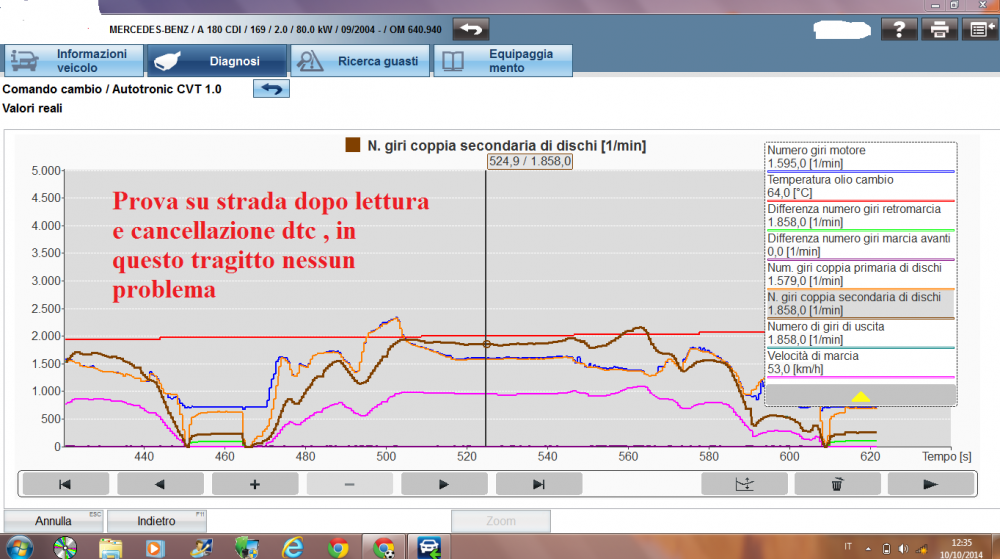Select N. giri coppia secondaria di dischi legend entry
This screenshot has width=1000, height=559.
click(860, 304)
